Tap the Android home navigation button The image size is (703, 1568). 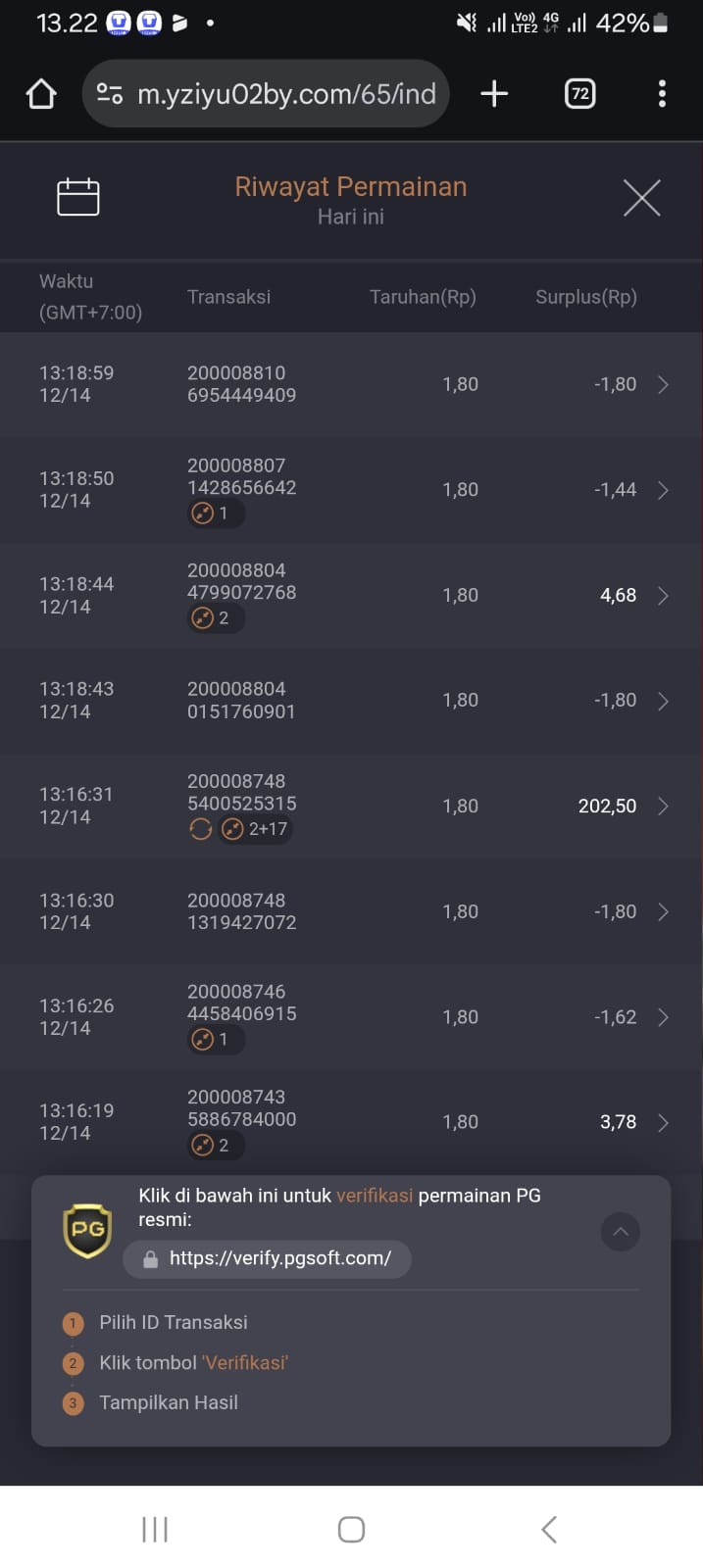coord(351,1529)
